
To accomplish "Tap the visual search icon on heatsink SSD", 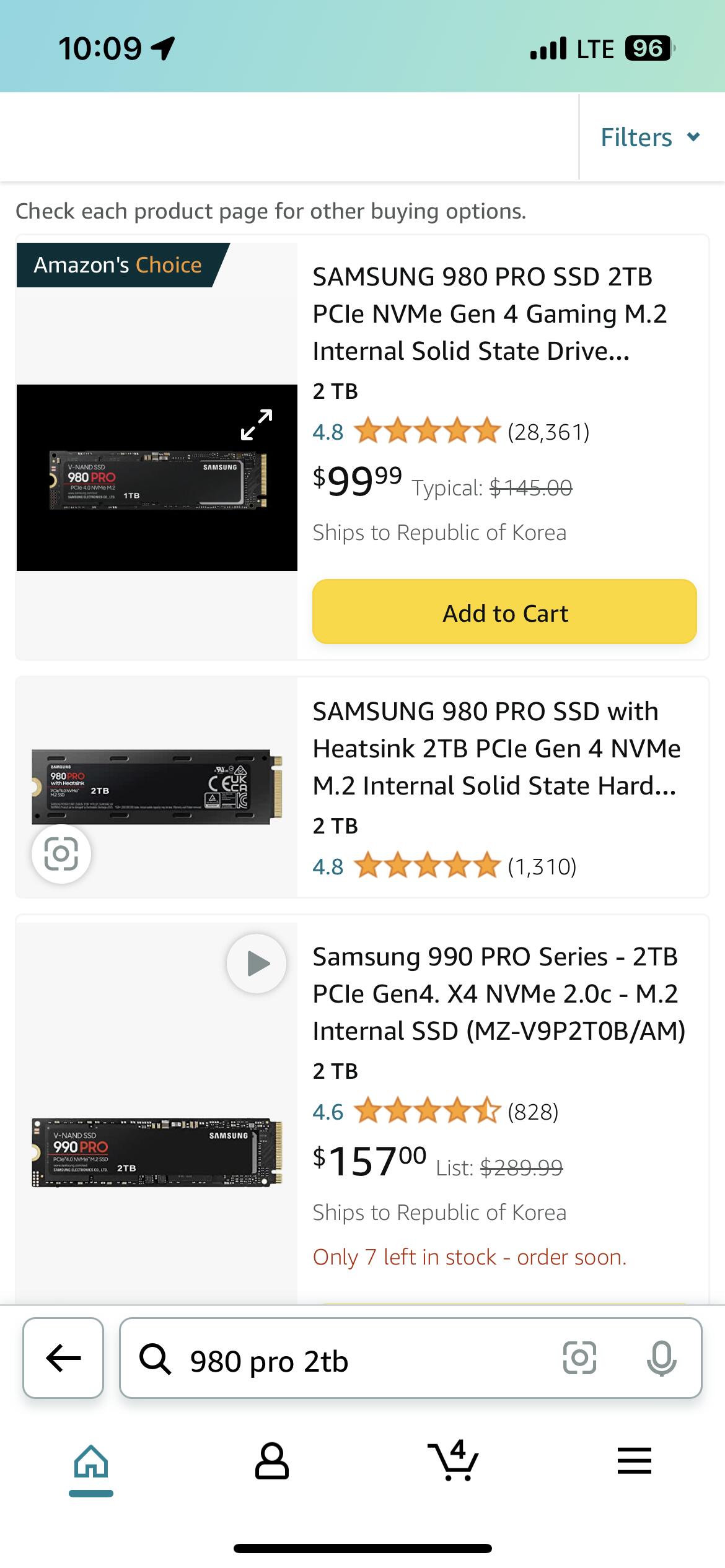I will pyautogui.click(x=61, y=854).
